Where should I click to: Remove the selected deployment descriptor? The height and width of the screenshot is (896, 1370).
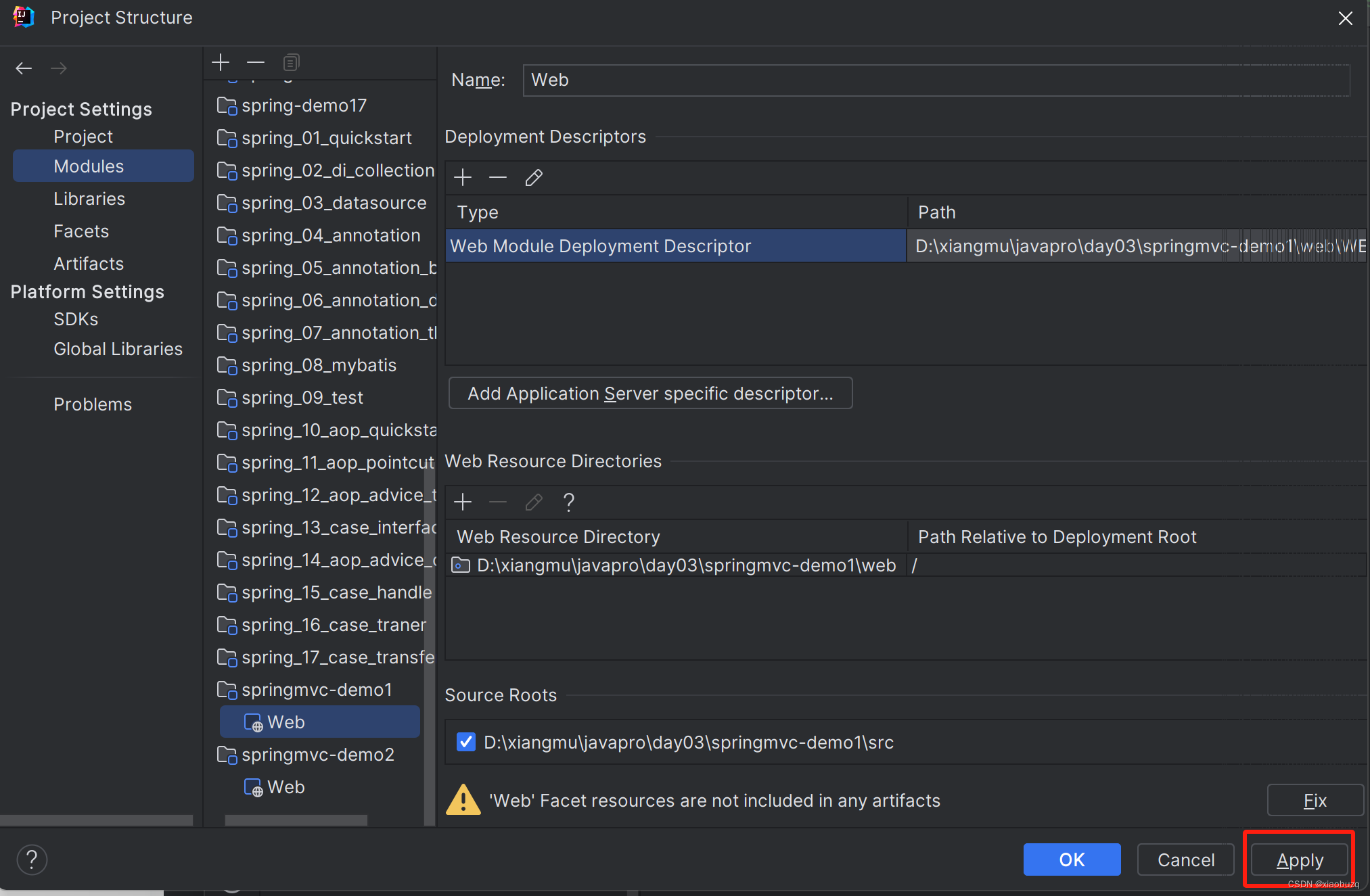(x=498, y=178)
